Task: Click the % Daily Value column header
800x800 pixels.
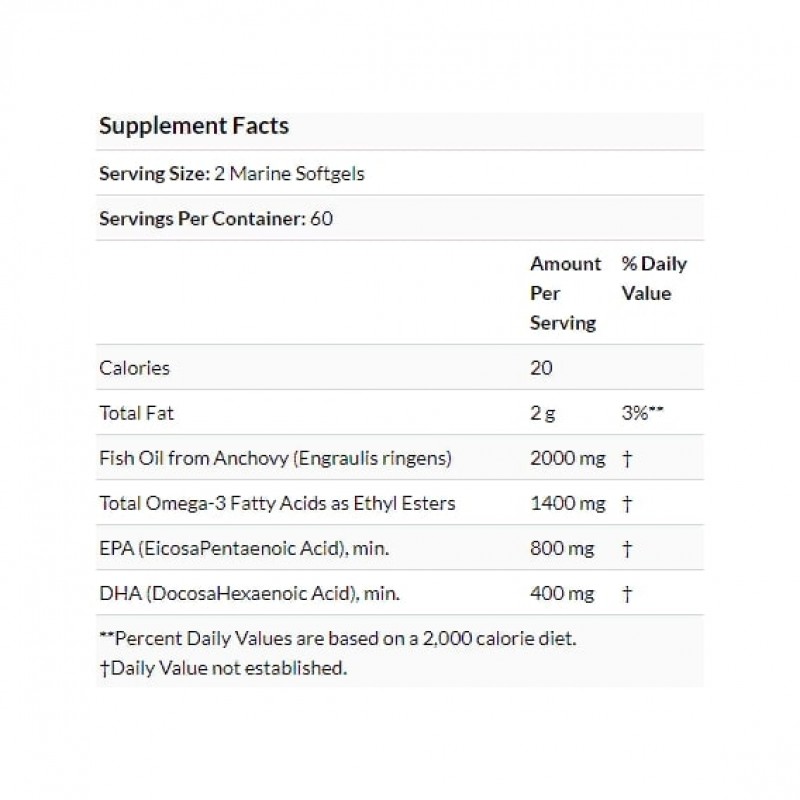Action: pyautogui.click(x=653, y=278)
